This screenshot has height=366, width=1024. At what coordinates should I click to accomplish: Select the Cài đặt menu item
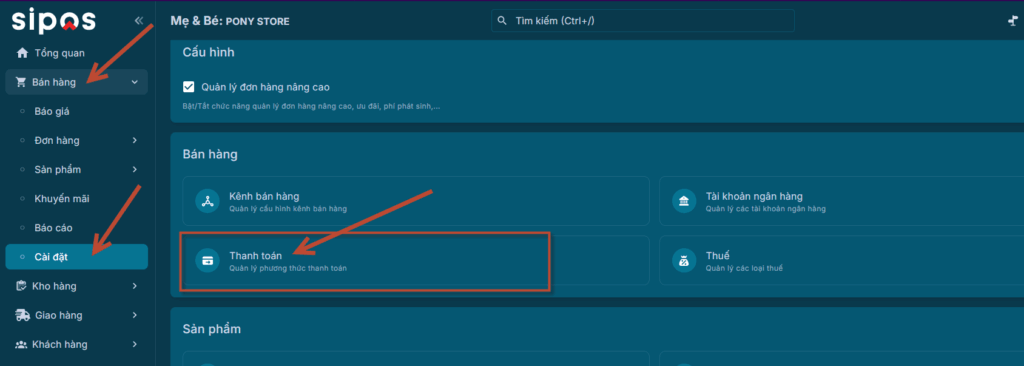tap(76, 257)
